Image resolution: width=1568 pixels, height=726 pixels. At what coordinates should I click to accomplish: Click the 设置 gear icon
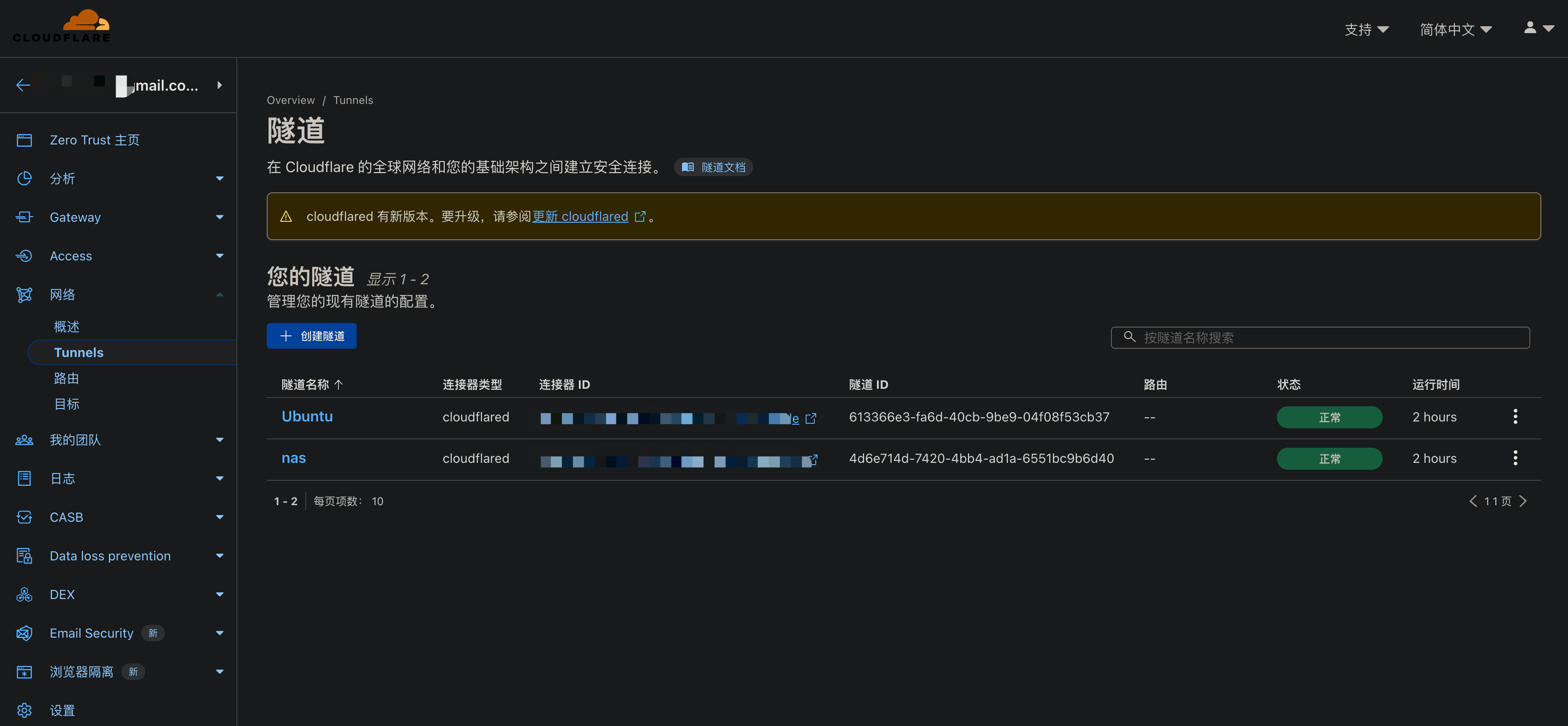[x=24, y=710]
